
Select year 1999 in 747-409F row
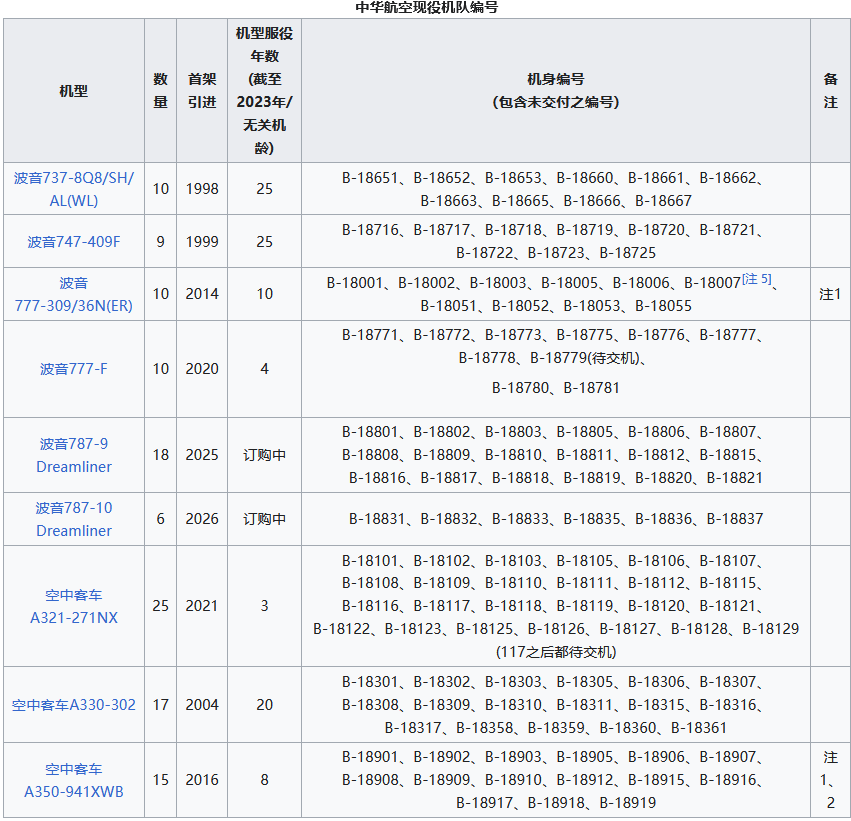202,241
